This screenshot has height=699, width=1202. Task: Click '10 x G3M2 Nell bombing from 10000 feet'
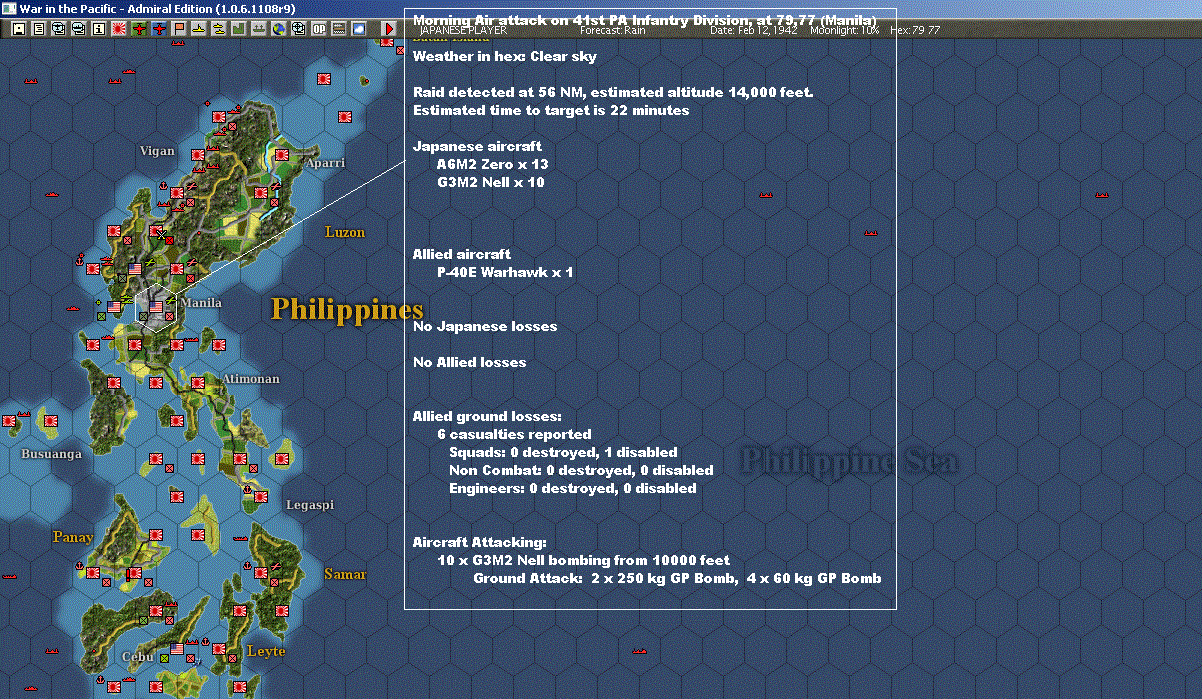pyautogui.click(x=583, y=561)
